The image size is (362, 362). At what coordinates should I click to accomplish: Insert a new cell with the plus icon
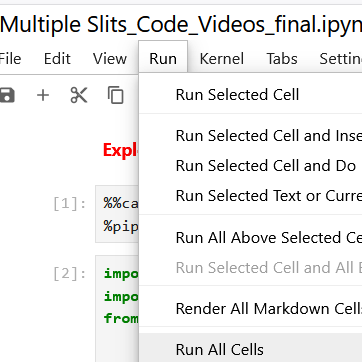[x=43, y=96]
